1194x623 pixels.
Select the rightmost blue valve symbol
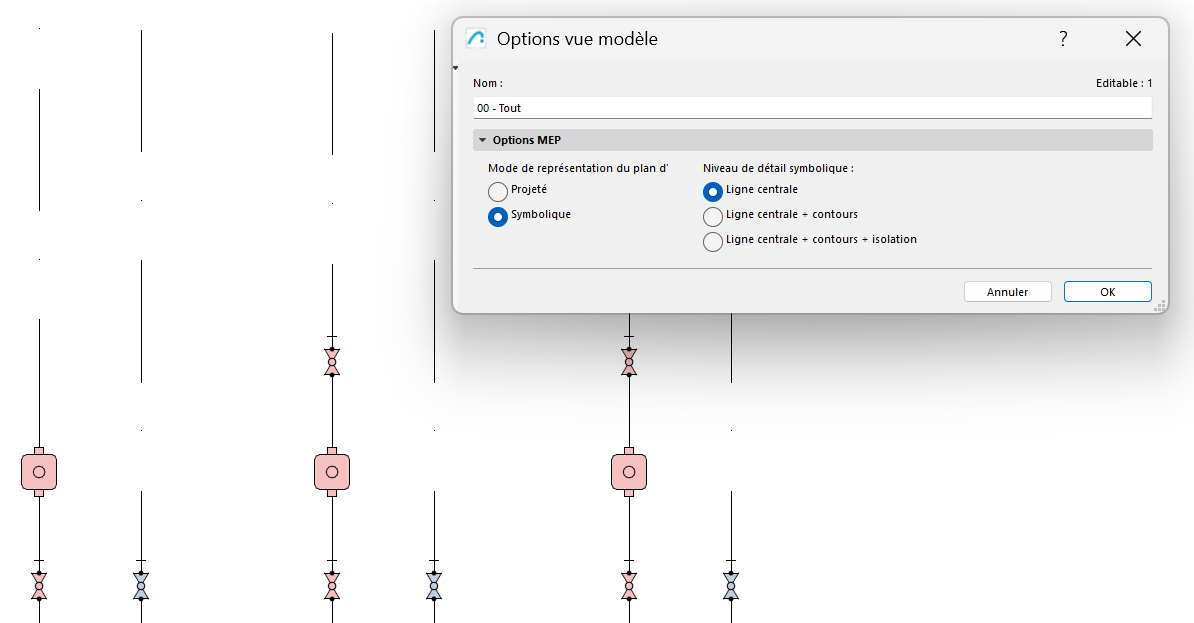[731, 586]
